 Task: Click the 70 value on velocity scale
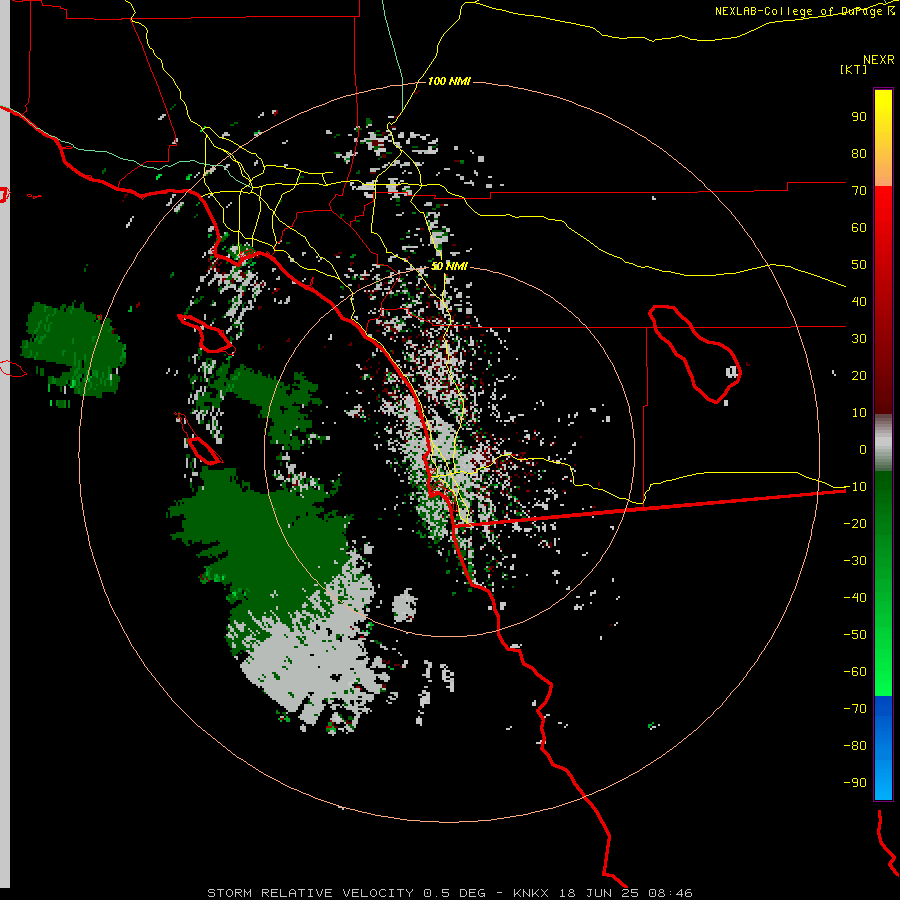click(859, 191)
